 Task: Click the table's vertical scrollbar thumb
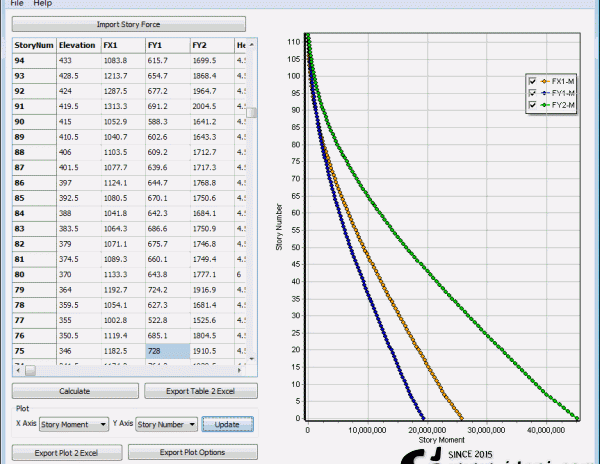tap(253, 113)
